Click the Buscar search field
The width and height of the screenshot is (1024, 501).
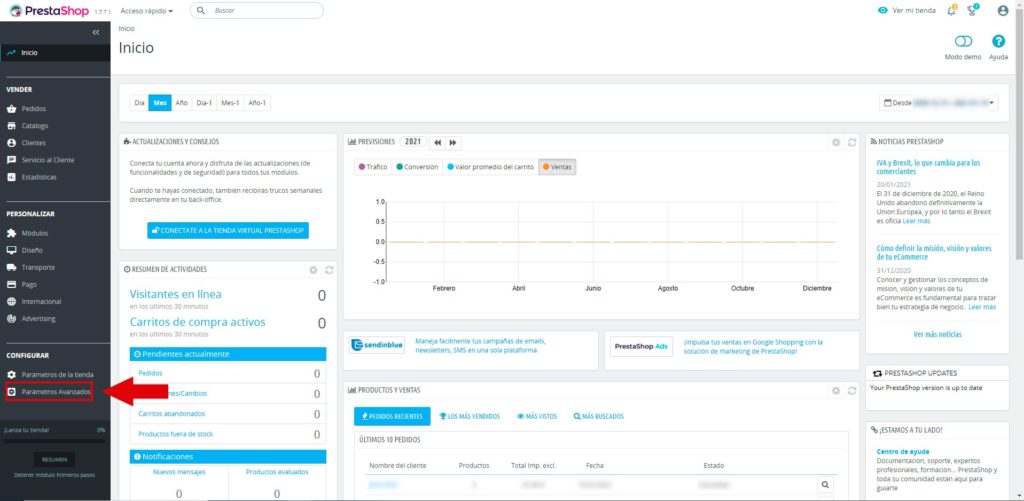coord(257,10)
